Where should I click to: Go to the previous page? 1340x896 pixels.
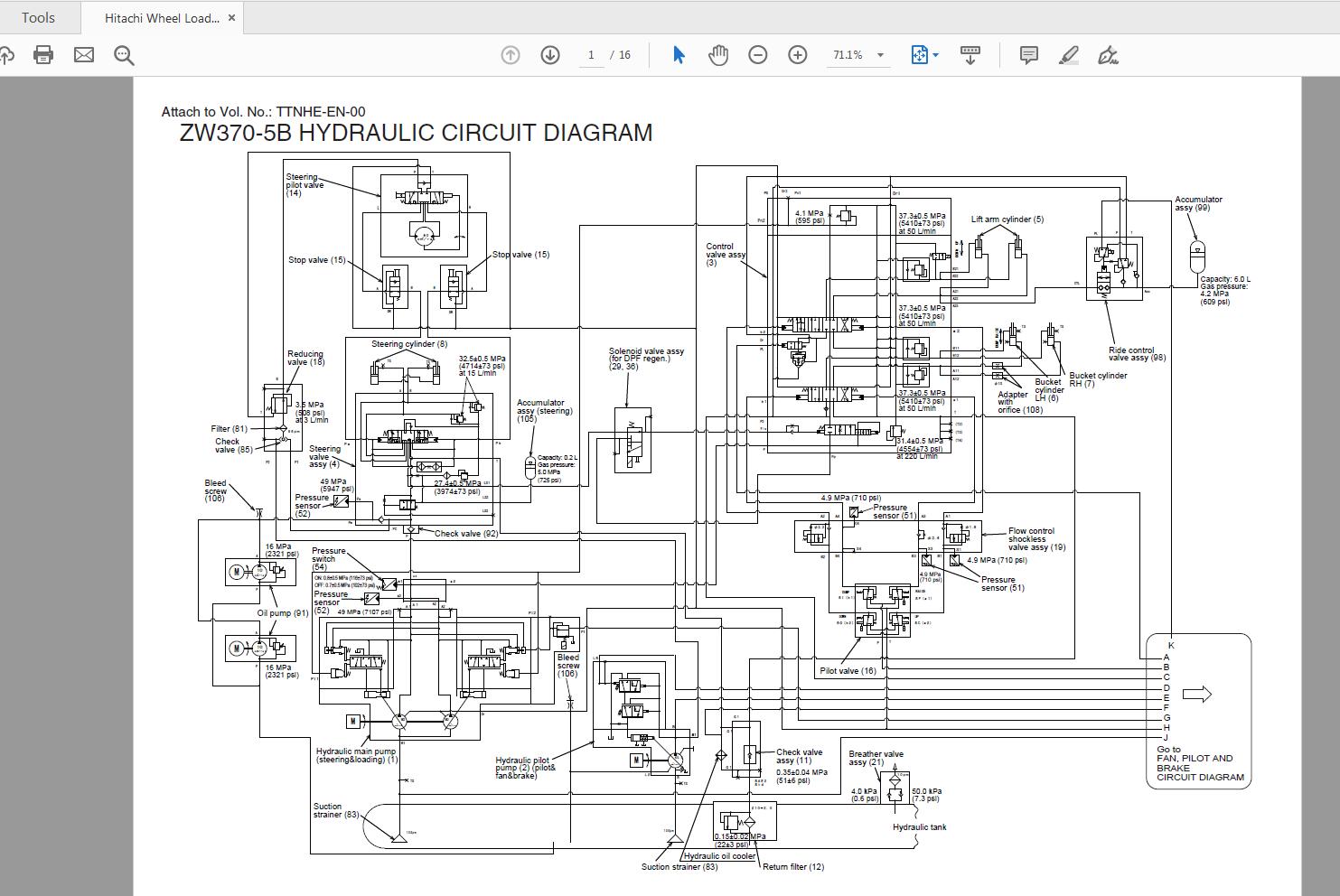tap(511, 54)
